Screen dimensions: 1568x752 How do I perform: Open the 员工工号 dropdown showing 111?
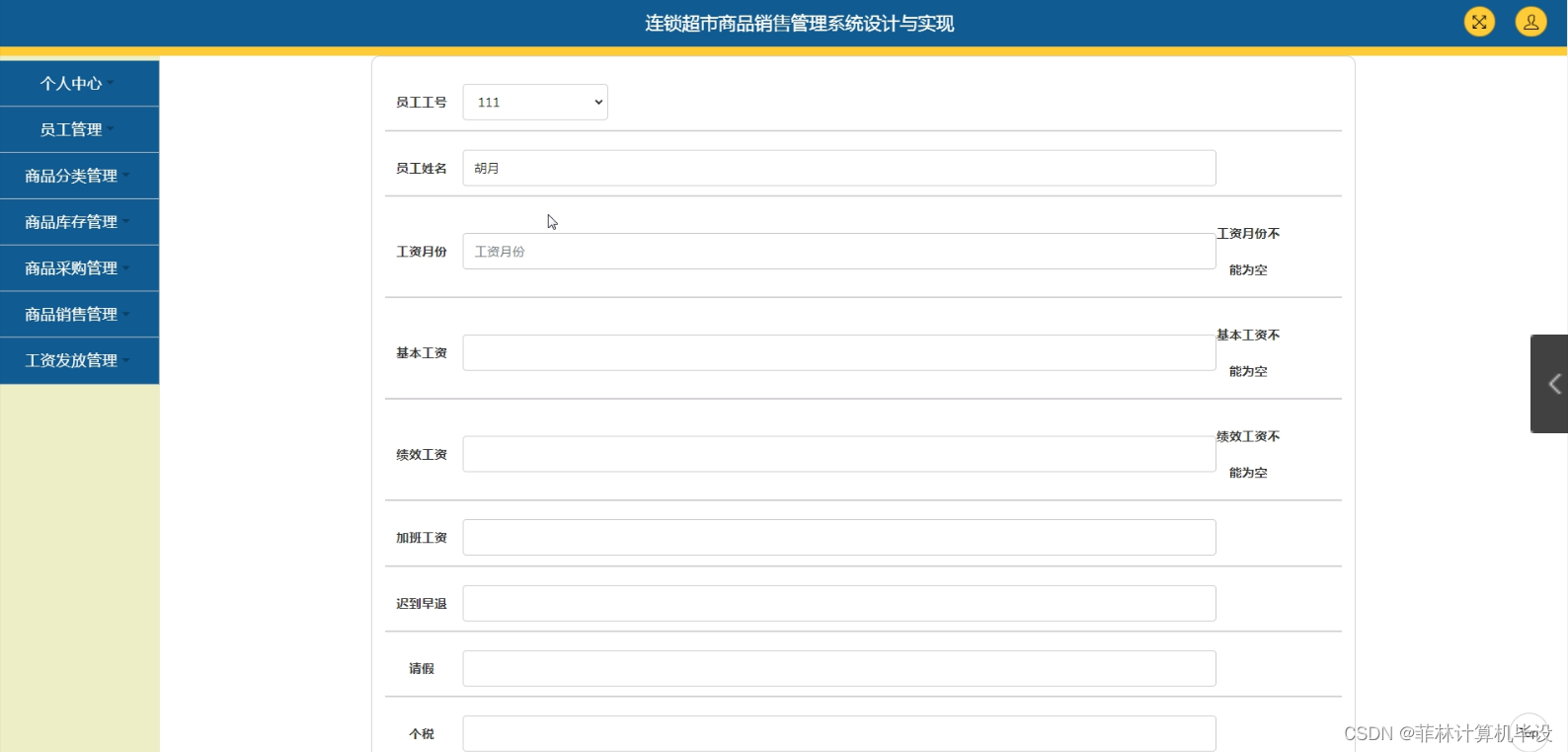pyautogui.click(x=535, y=102)
